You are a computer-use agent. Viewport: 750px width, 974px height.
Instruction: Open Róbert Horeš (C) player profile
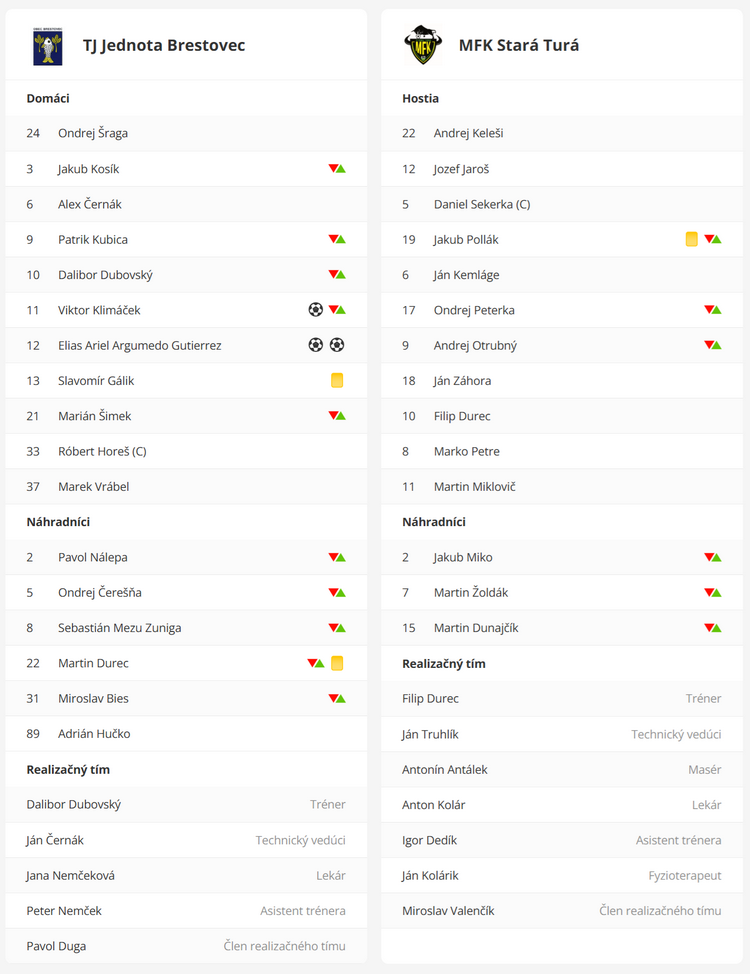[102, 451]
